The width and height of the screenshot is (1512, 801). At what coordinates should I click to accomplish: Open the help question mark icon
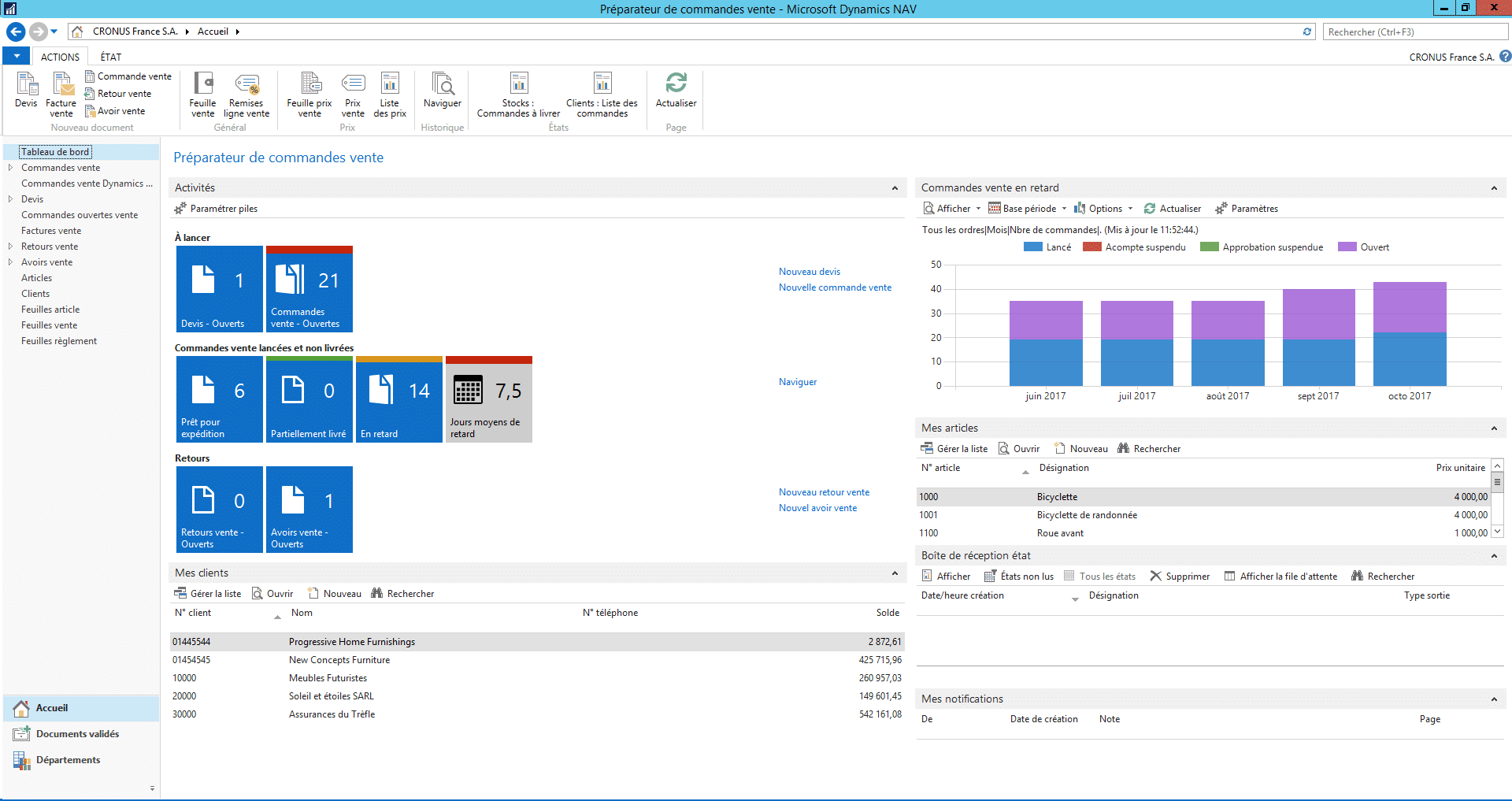coord(1505,57)
